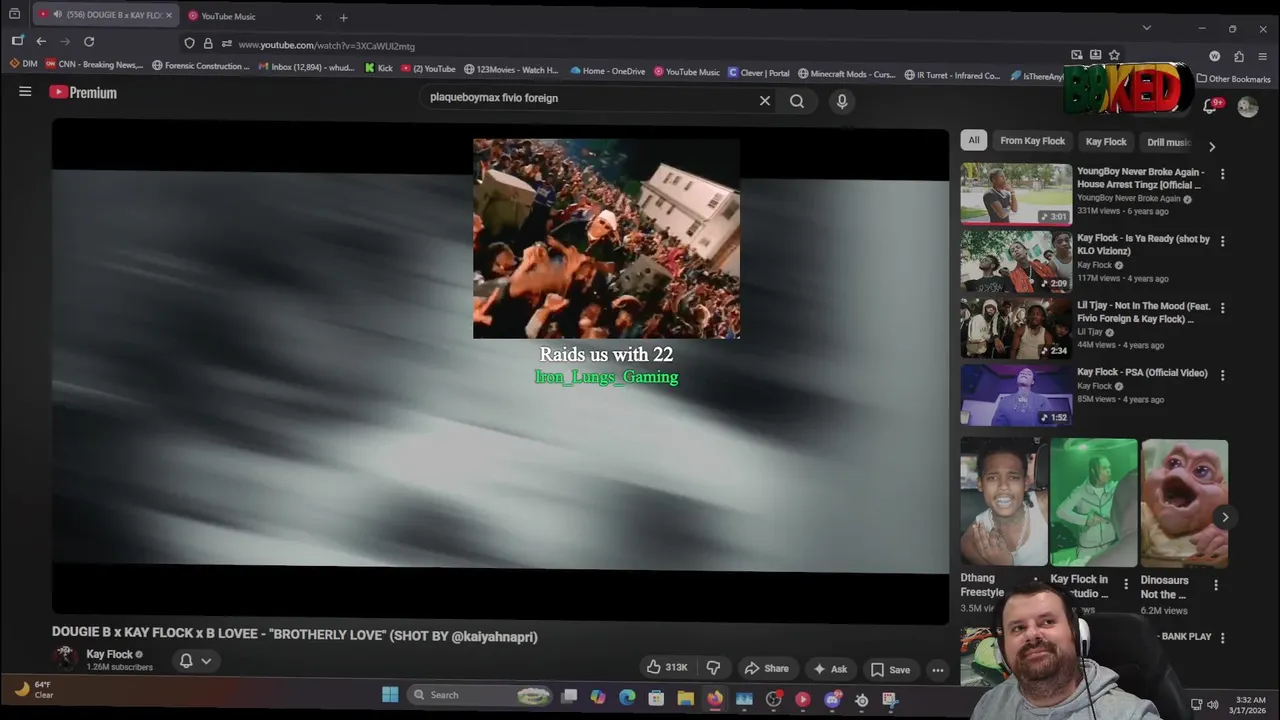Open Not In The Mood video title

(1144, 312)
